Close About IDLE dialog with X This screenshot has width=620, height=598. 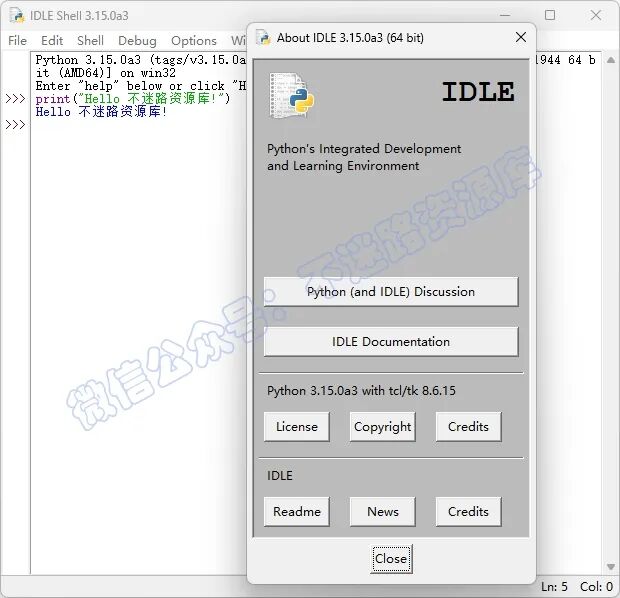(521, 38)
